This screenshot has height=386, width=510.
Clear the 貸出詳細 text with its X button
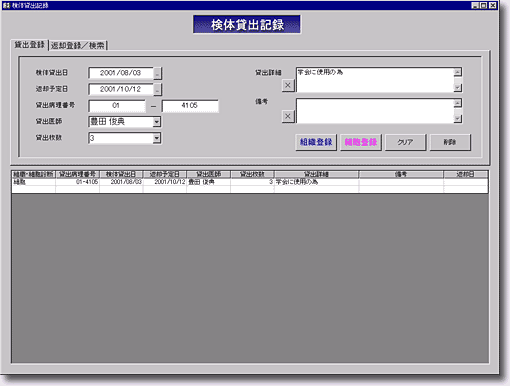288,86
